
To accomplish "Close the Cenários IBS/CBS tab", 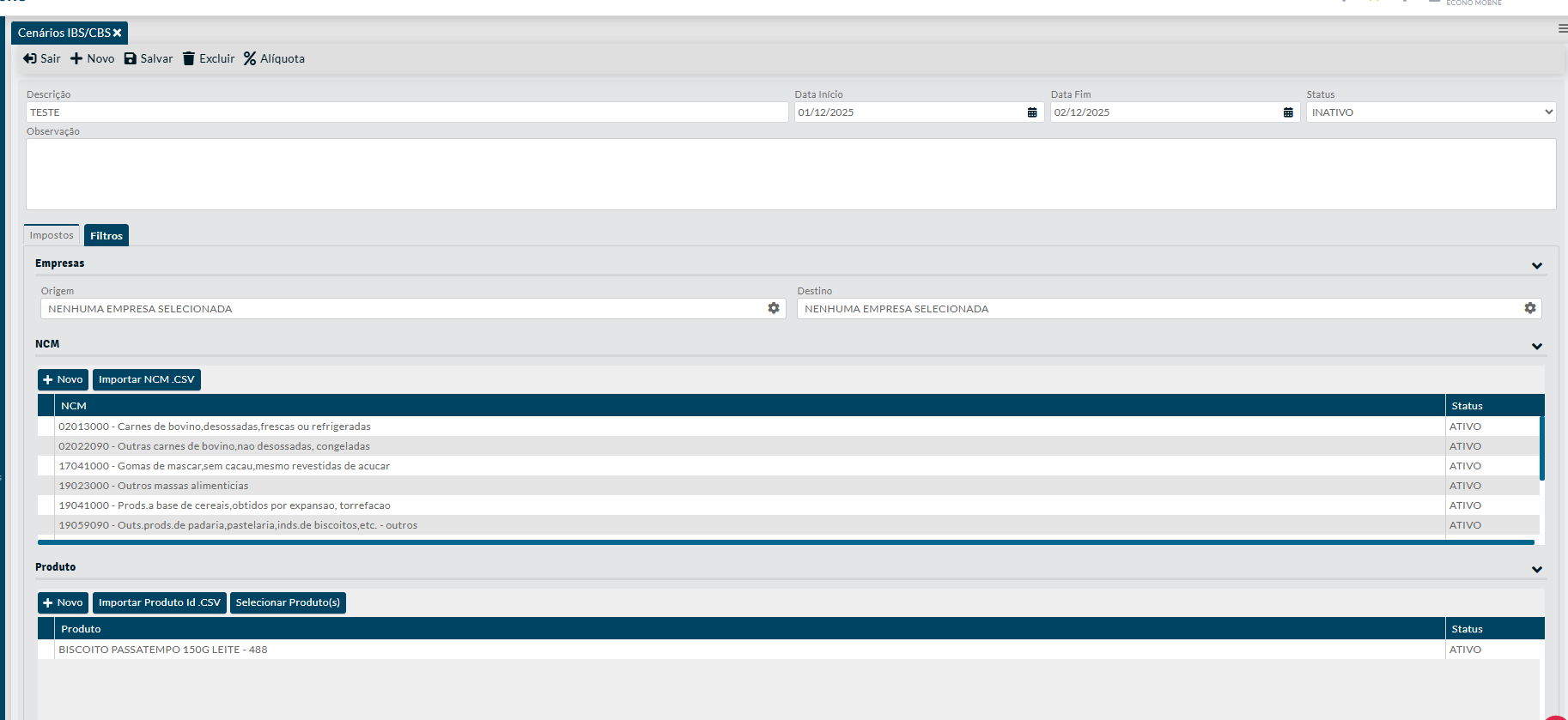I will click(x=118, y=33).
